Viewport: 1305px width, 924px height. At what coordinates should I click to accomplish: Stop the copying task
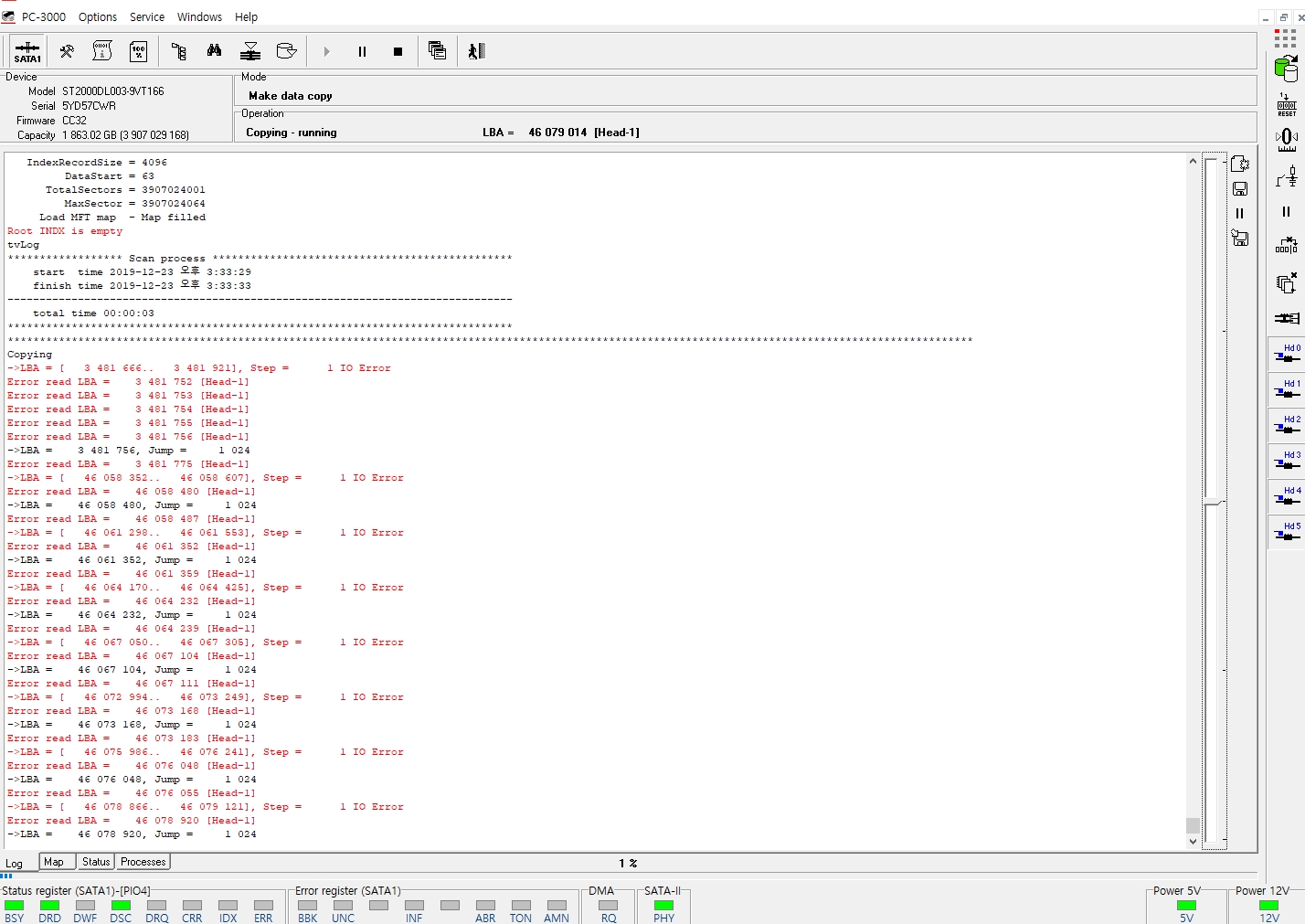point(398,51)
